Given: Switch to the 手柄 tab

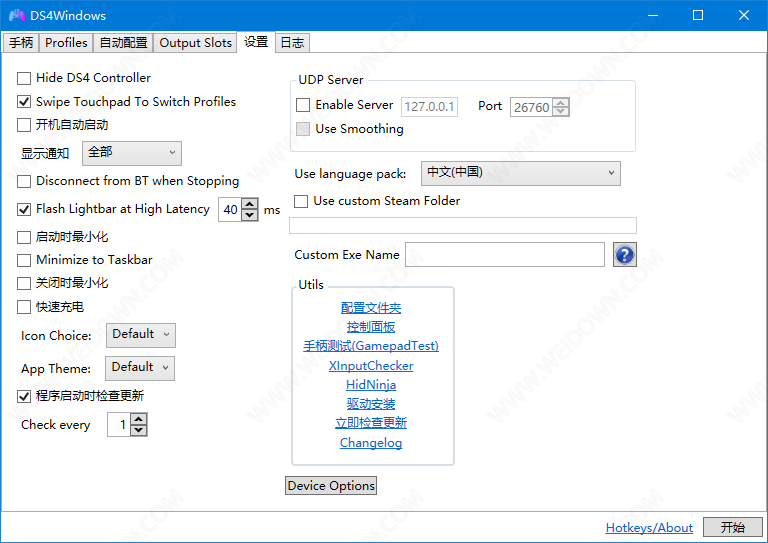Looking at the screenshot, I should pyautogui.click(x=21, y=43).
